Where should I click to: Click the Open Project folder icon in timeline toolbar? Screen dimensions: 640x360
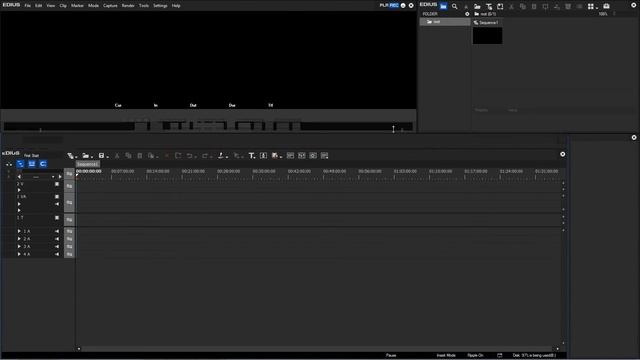pyautogui.click(x=85, y=156)
